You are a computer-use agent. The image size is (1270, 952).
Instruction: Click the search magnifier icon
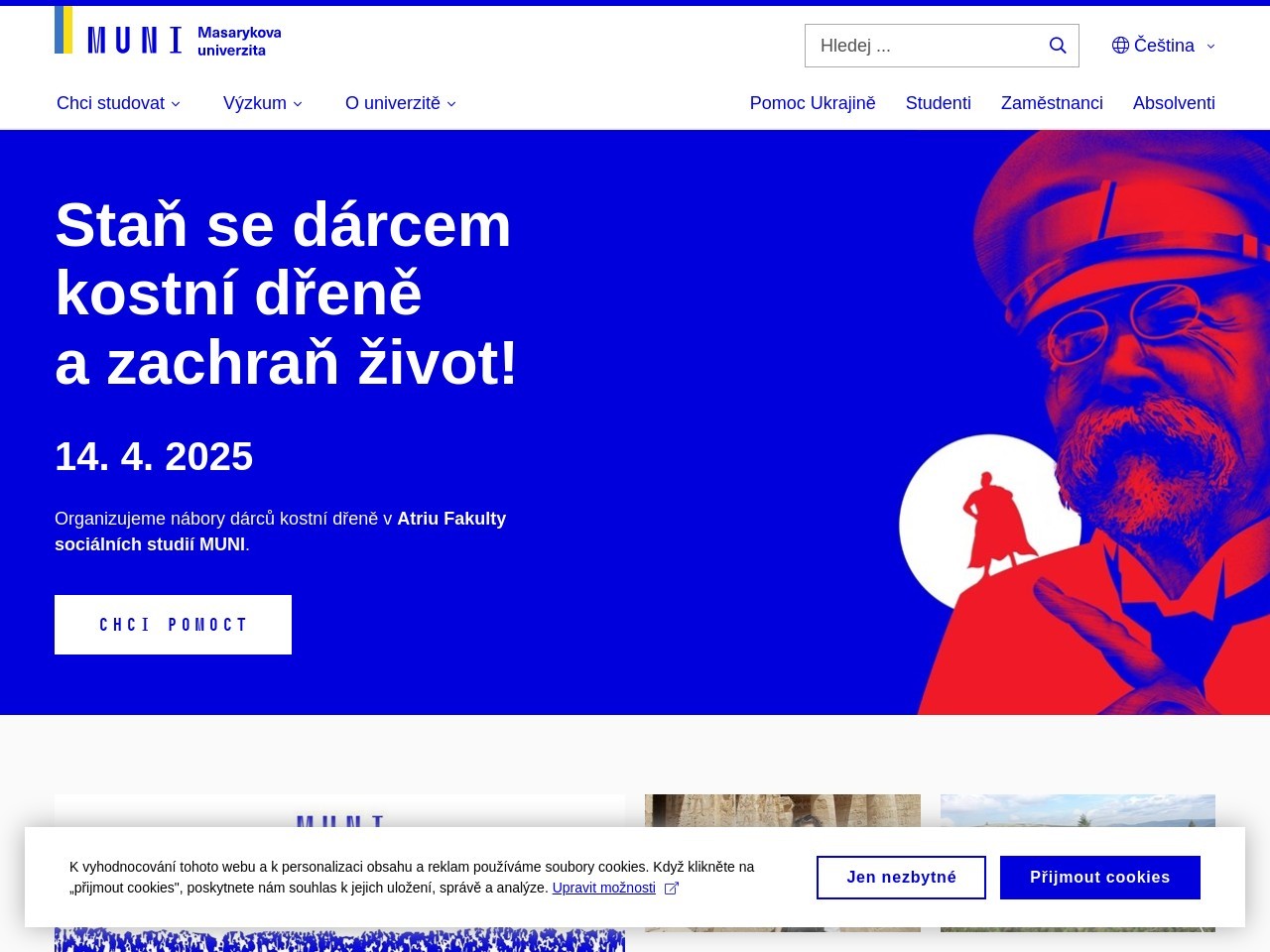1058,46
